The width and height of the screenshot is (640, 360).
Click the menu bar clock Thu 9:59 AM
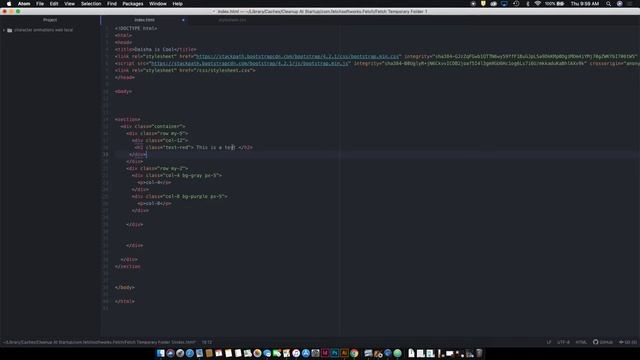coord(584,4)
